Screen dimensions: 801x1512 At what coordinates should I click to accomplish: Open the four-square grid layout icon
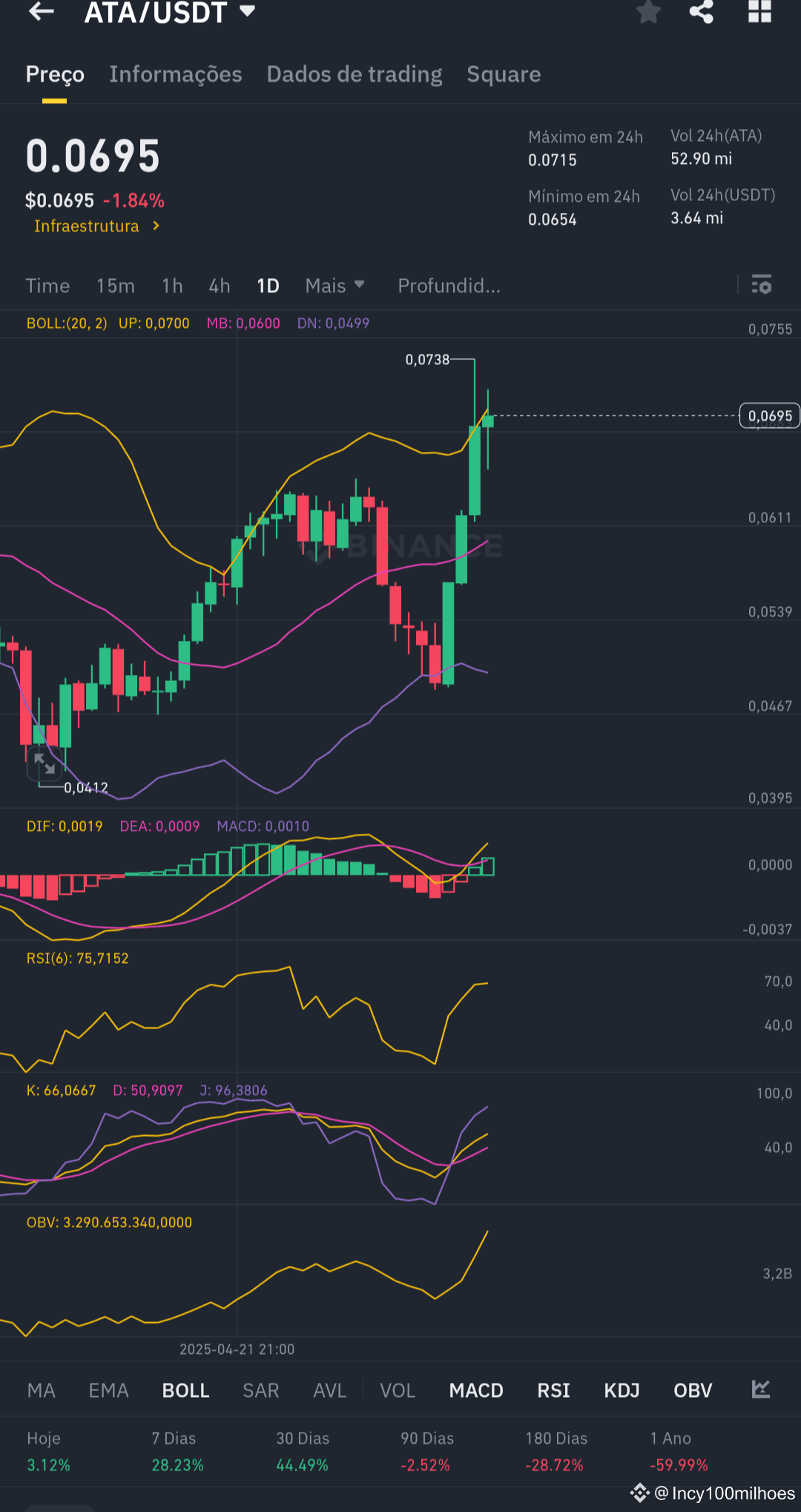click(759, 11)
